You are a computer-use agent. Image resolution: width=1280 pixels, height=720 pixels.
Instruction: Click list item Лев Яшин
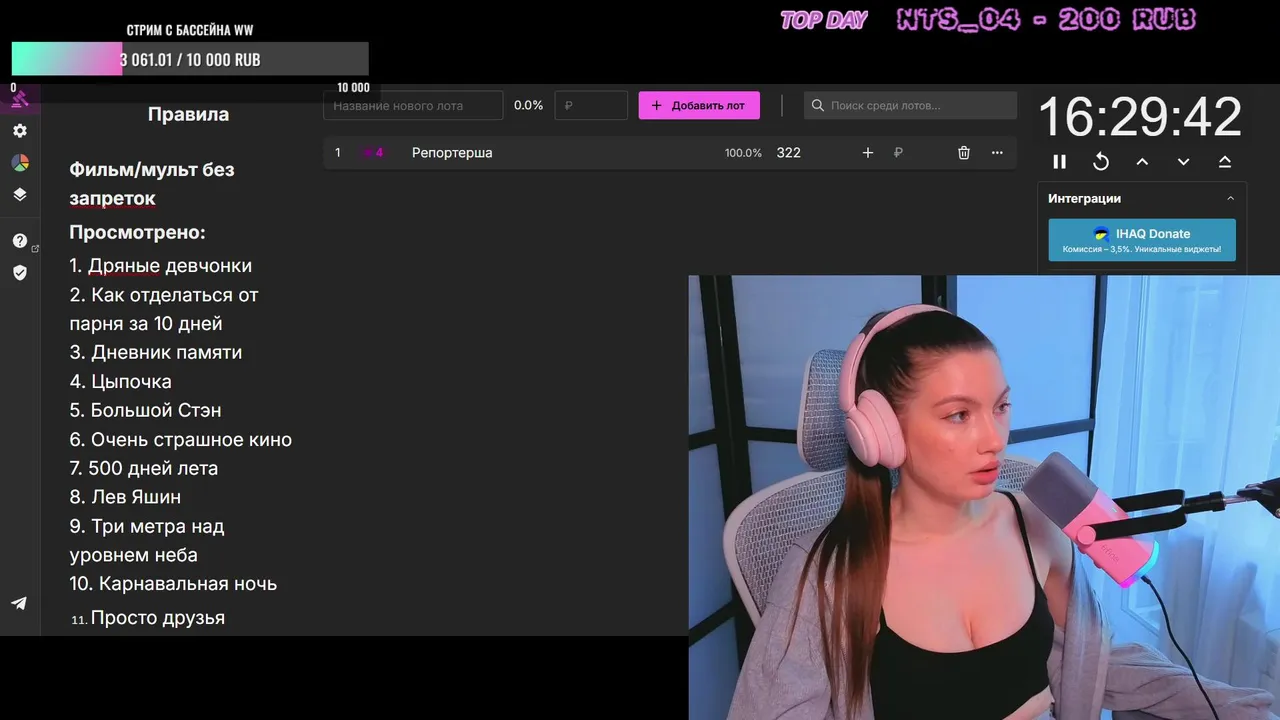click(x=125, y=497)
